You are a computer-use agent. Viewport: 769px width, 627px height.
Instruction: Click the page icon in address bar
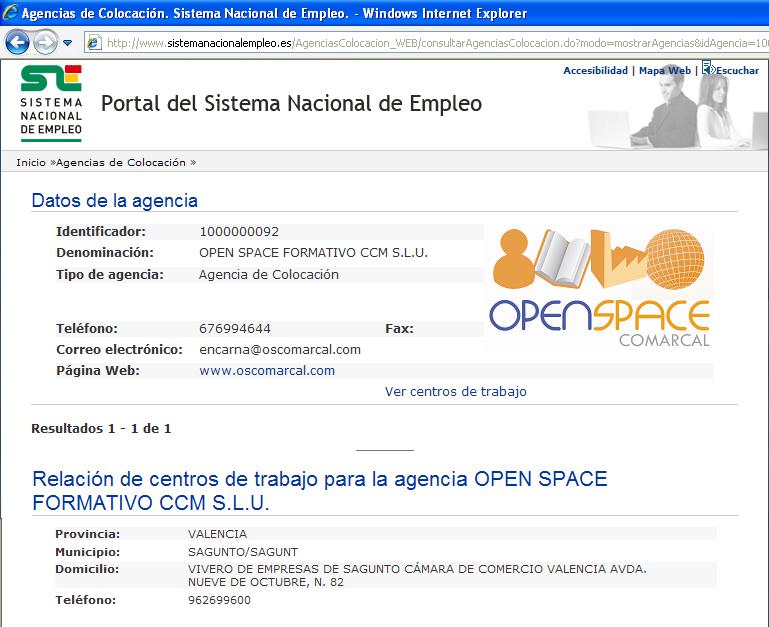[x=94, y=43]
